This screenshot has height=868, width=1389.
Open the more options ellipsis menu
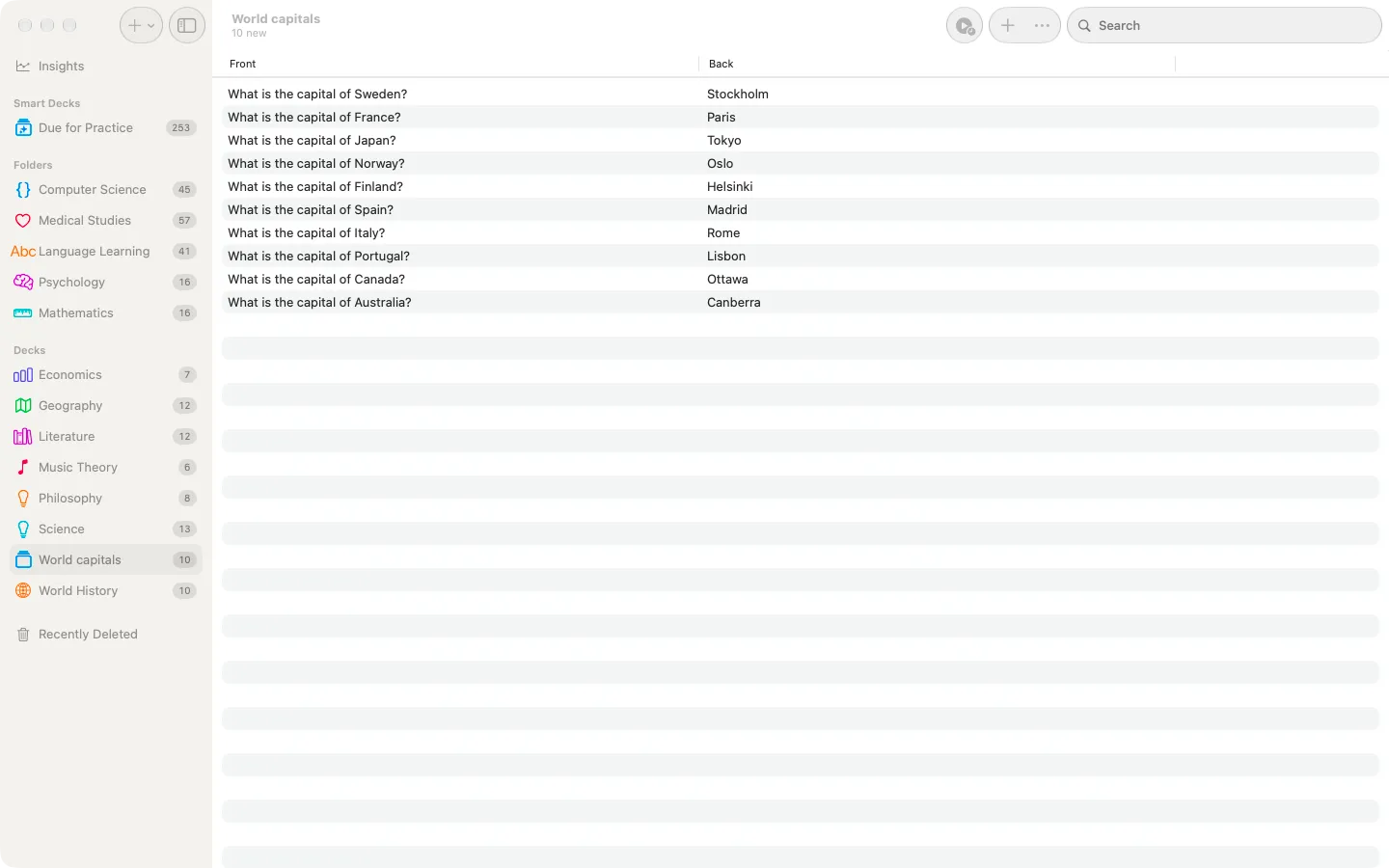click(1042, 26)
